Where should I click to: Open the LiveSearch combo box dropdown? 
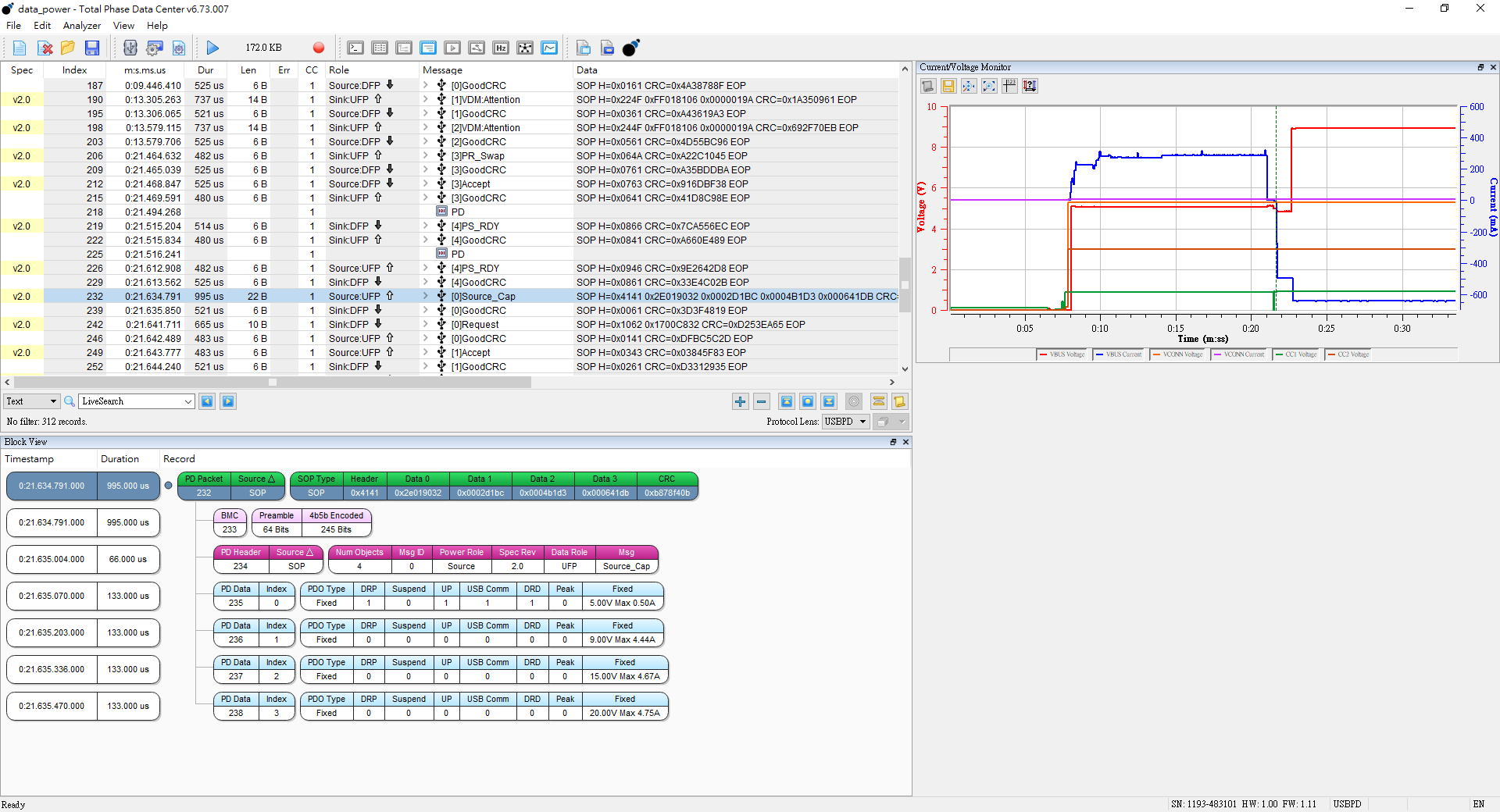(188, 401)
